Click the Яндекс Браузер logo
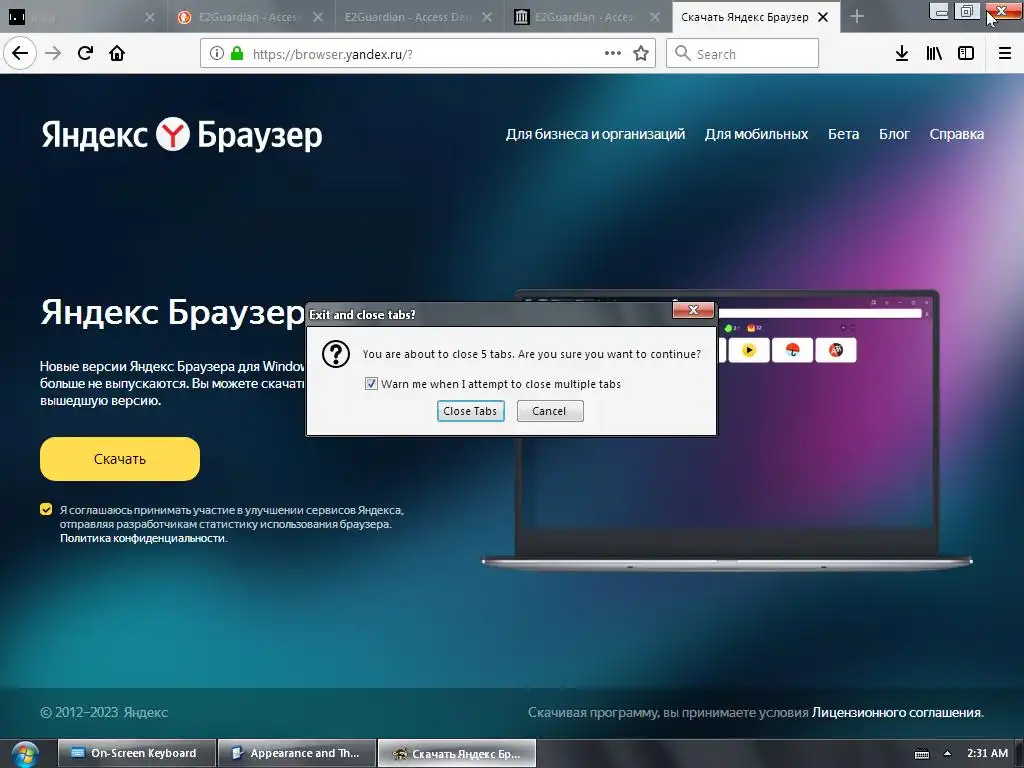Screen dimensions: 1024x768 [x=182, y=135]
